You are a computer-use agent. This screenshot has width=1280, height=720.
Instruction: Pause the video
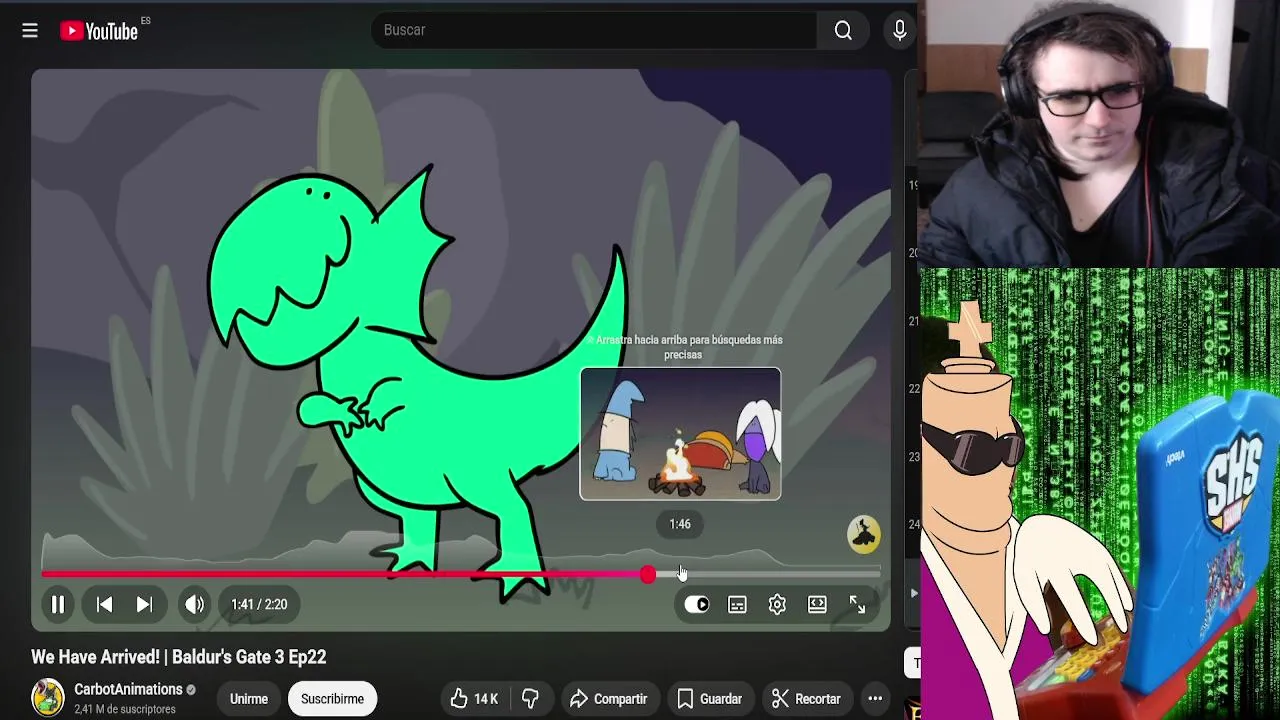click(x=58, y=604)
